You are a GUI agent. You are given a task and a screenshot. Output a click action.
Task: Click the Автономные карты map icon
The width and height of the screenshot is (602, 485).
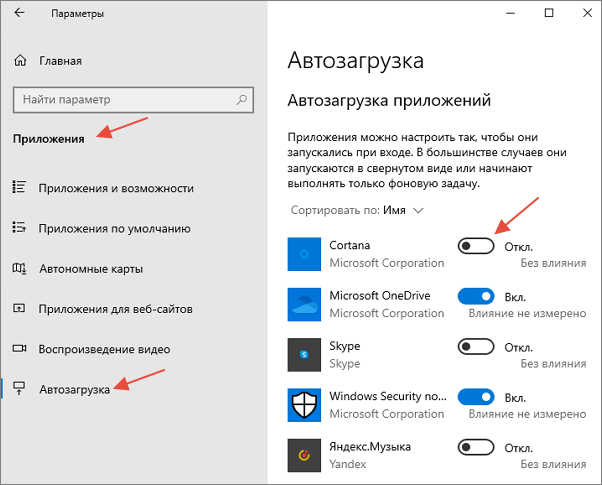tap(19, 268)
